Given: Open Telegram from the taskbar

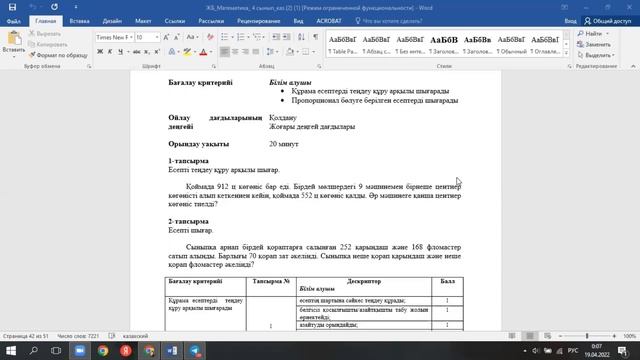Looking at the screenshot, I should pos(196,351).
